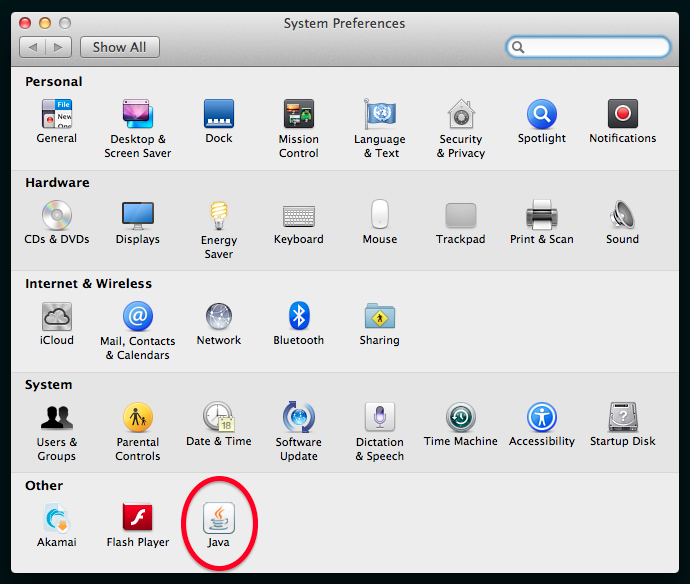
Task: Click the Energy Saver icon
Action: tap(218, 216)
